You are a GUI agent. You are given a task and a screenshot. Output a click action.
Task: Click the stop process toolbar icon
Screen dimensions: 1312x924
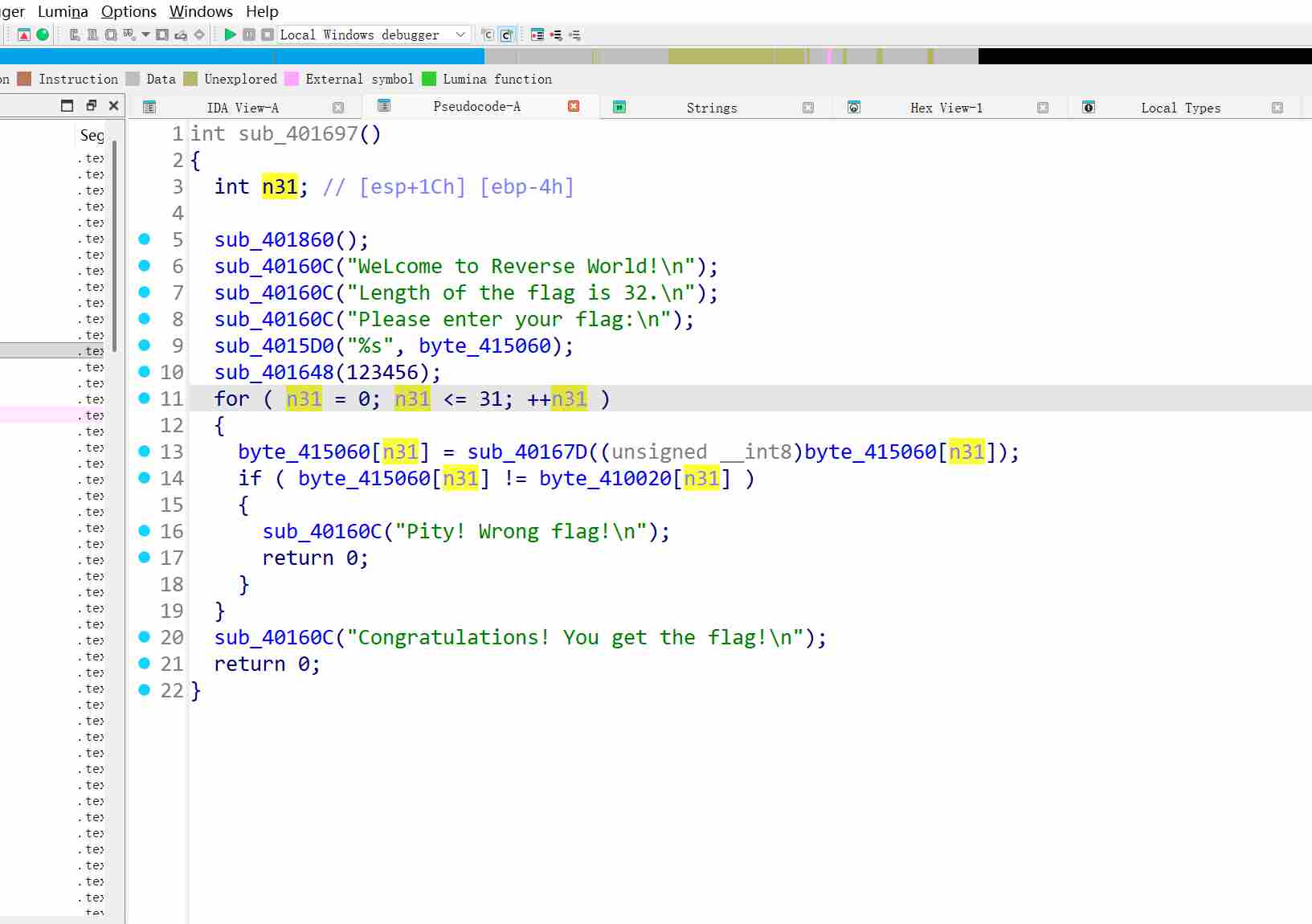coord(267,35)
